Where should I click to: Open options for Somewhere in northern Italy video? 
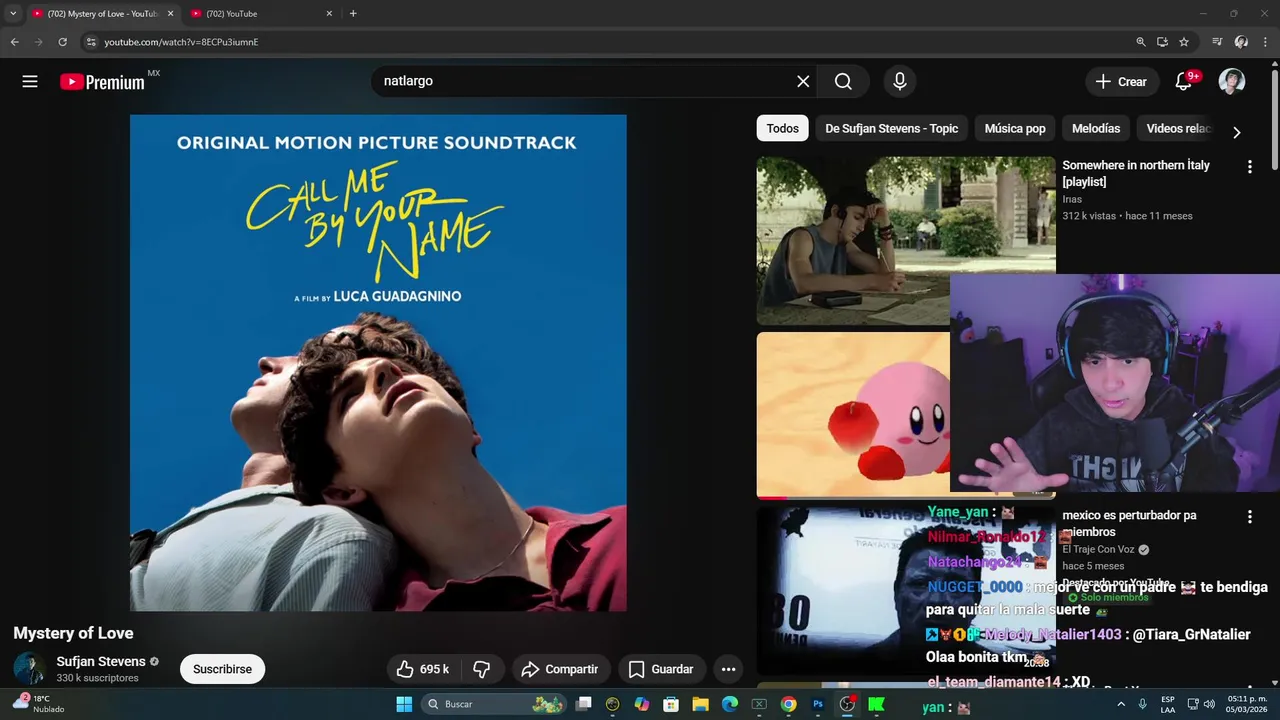click(1249, 167)
